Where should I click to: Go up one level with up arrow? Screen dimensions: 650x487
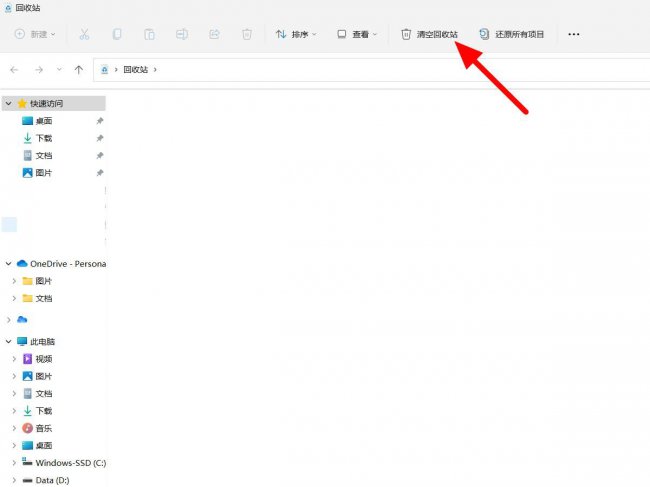[79, 70]
